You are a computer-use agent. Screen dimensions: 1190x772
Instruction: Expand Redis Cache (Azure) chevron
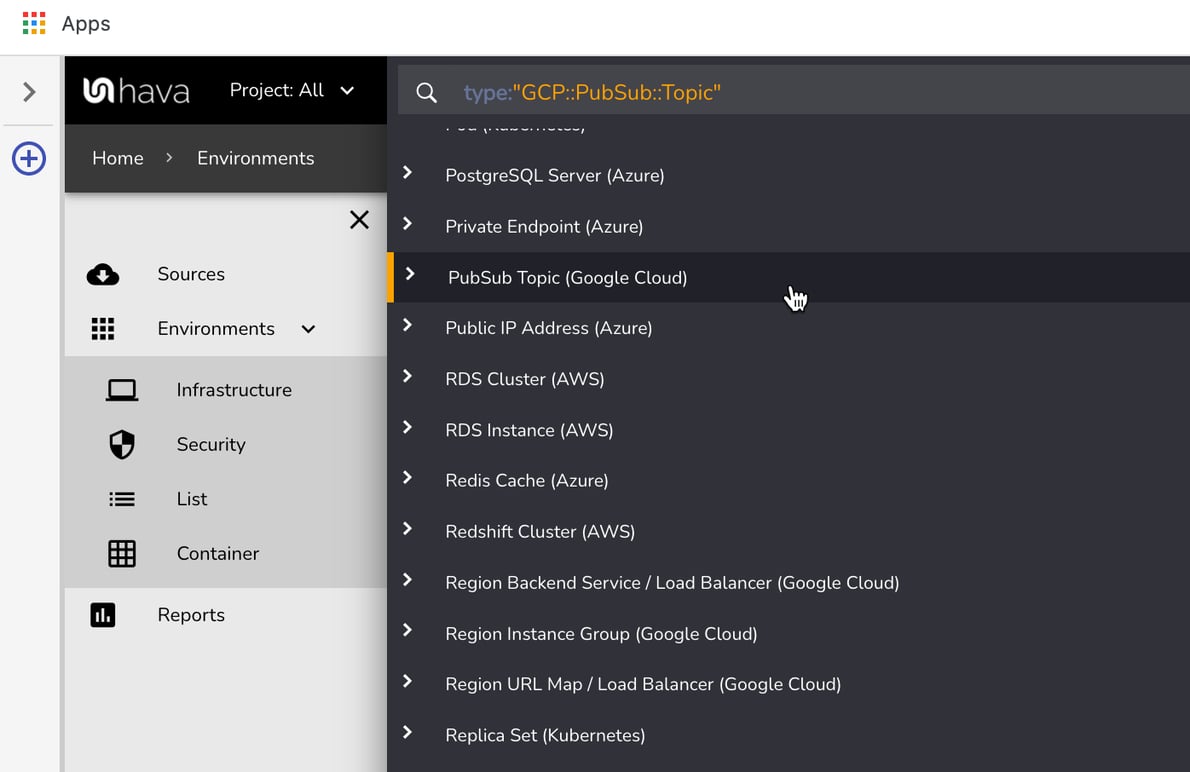click(x=409, y=480)
